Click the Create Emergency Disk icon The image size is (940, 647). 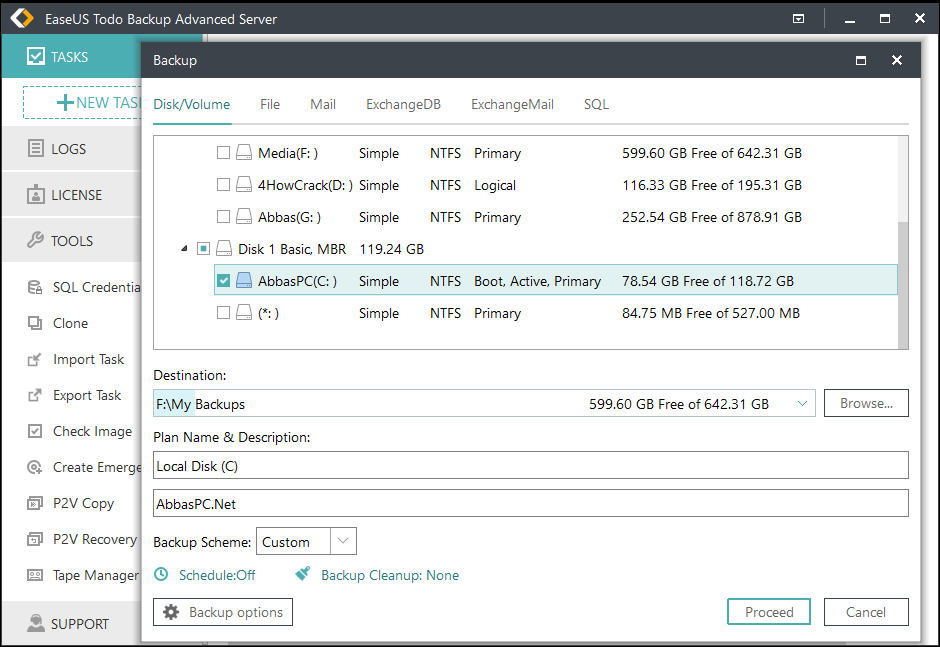[x=35, y=467]
